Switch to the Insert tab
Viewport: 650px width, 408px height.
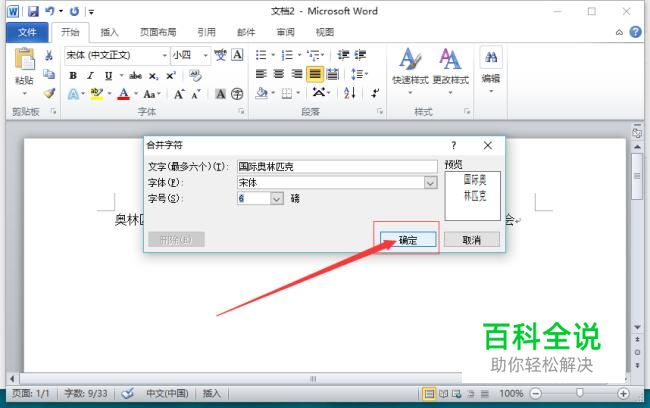pos(109,32)
